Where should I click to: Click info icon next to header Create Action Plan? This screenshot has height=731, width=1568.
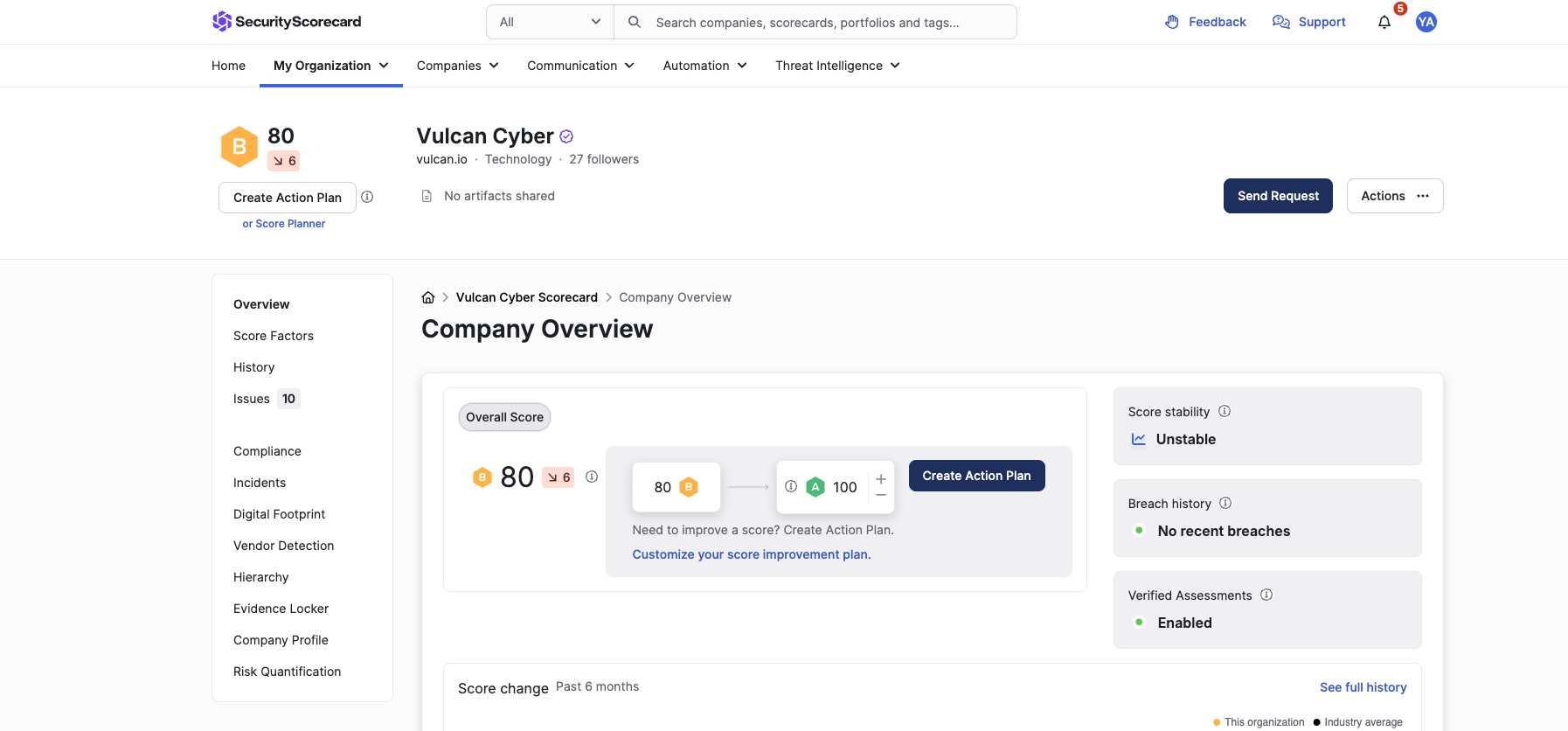[x=368, y=197]
